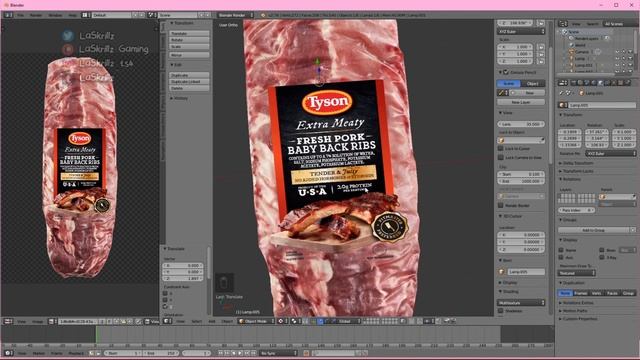Click grease pencil draw icon beside New
640x360 pixels.
[x=502, y=93]
